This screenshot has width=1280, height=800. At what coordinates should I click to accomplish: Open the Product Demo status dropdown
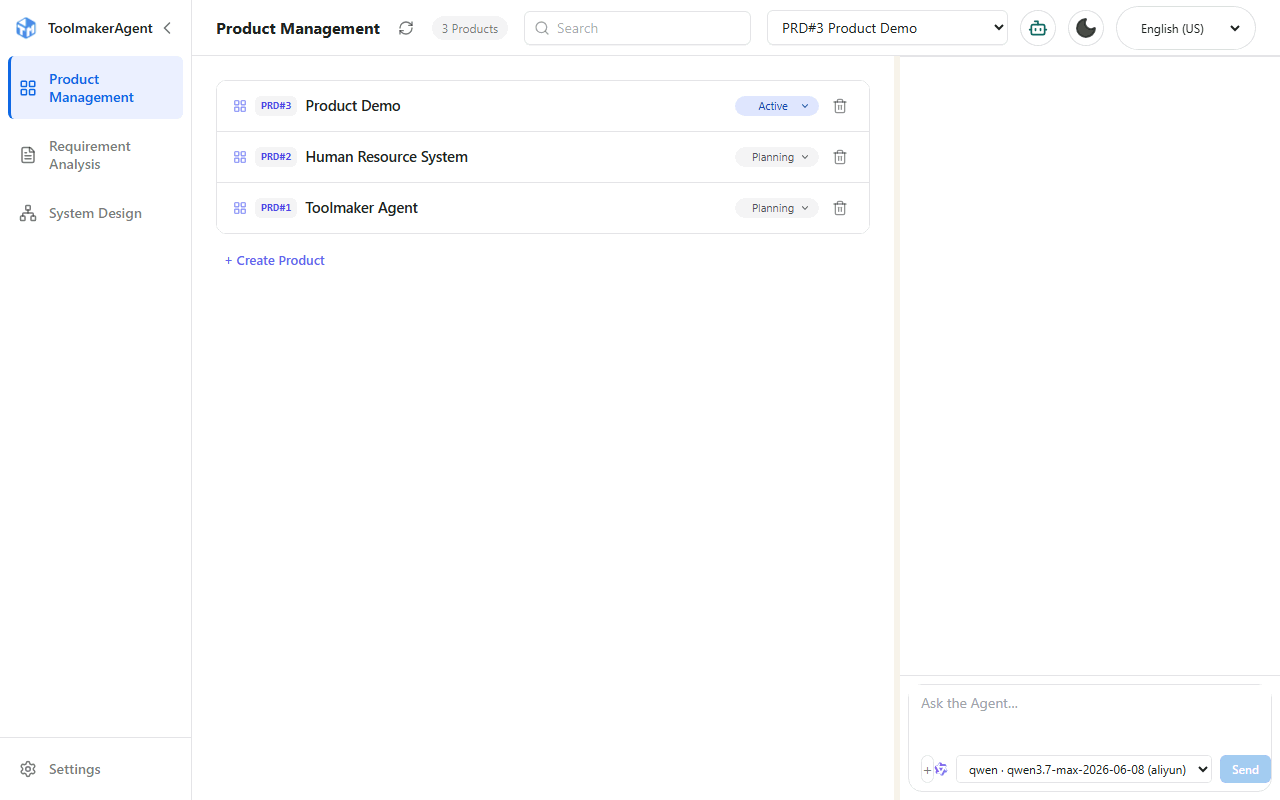pos(777,106)
